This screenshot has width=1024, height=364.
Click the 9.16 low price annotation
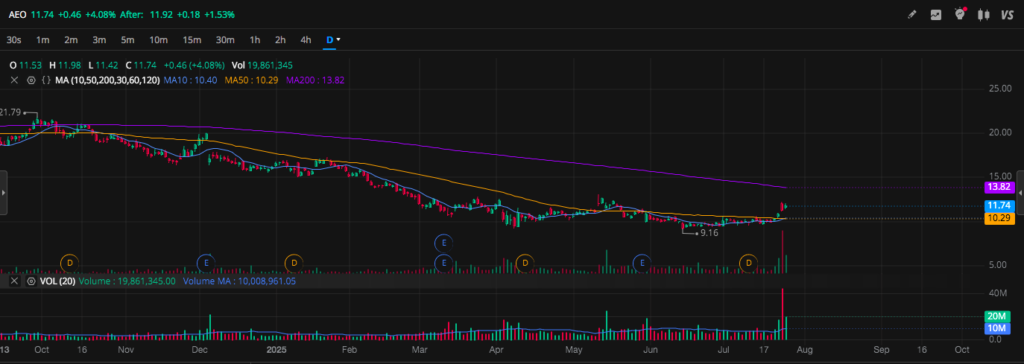pyautogui.click(x=709, y=233)
